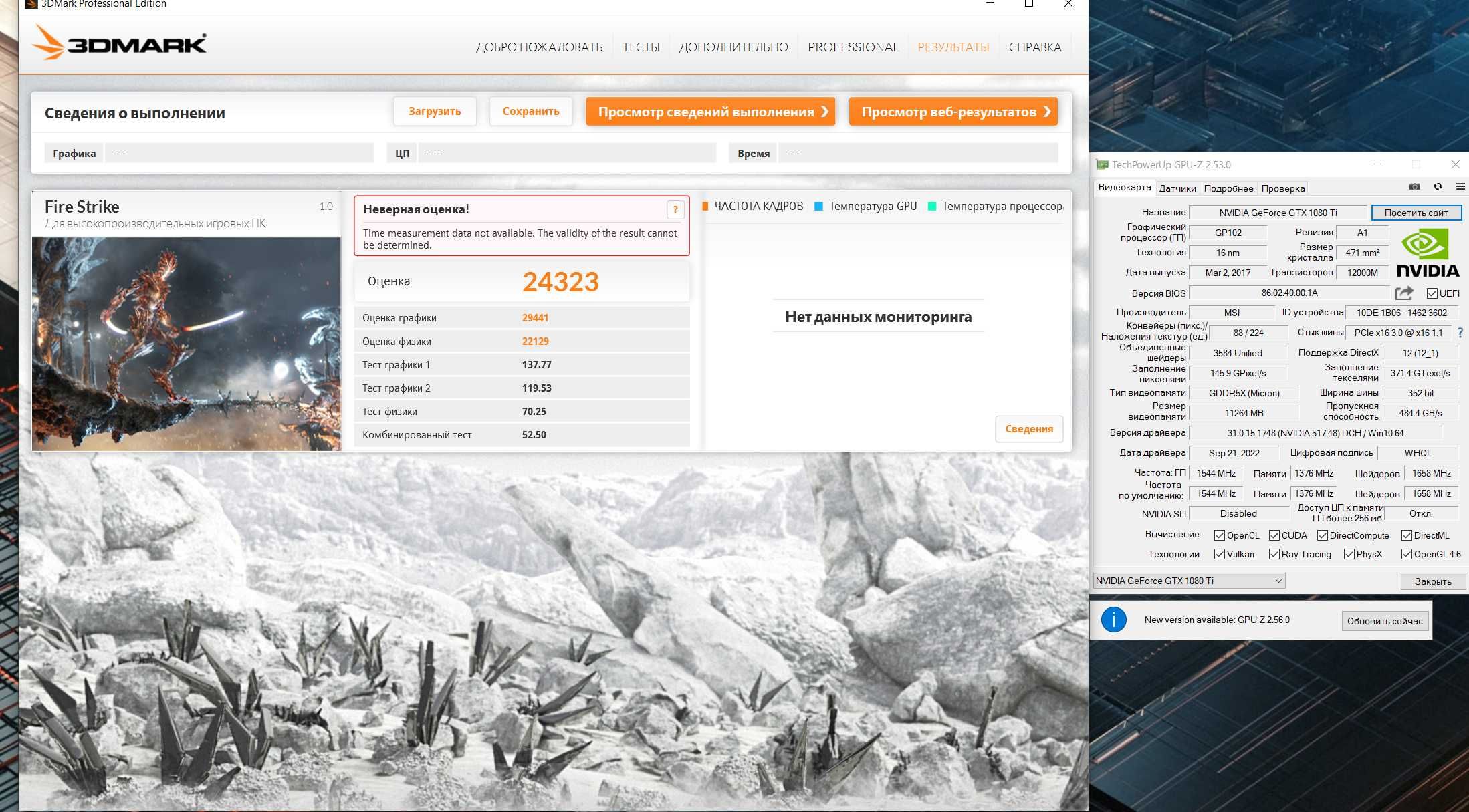The image size is (1469, 812).
Task: Click GPU-Z title bar app icon
Action: [1102, 164]
